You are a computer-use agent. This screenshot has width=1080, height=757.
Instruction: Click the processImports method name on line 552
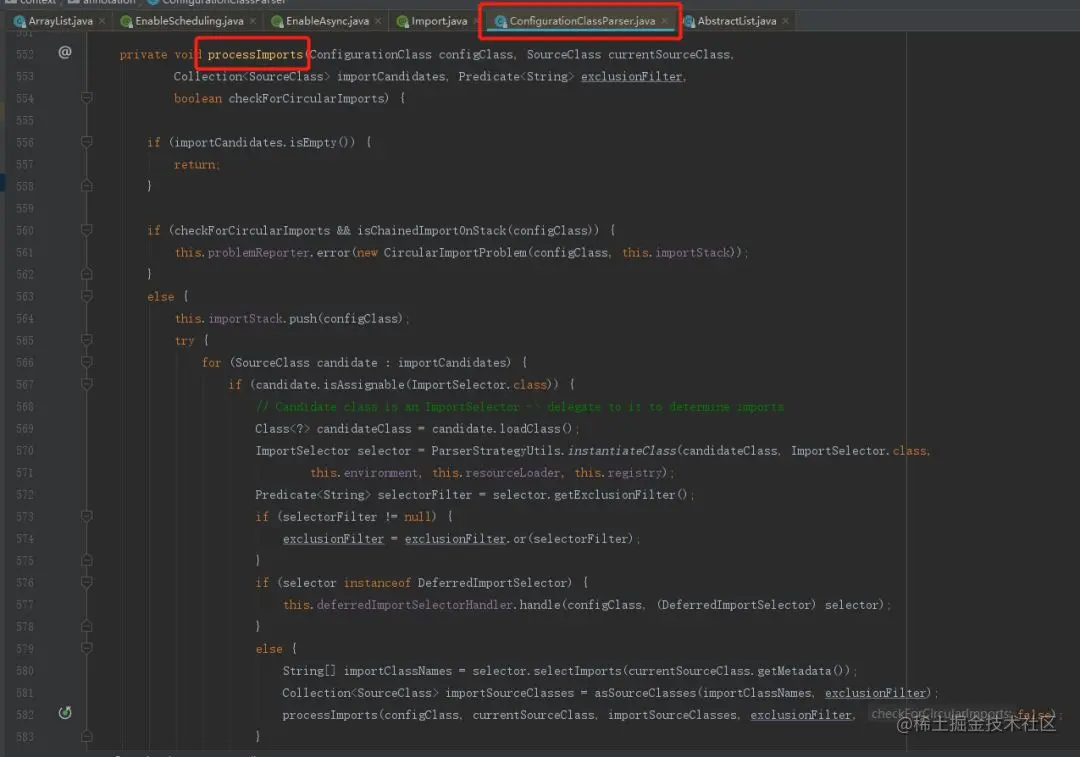[255, 54]
